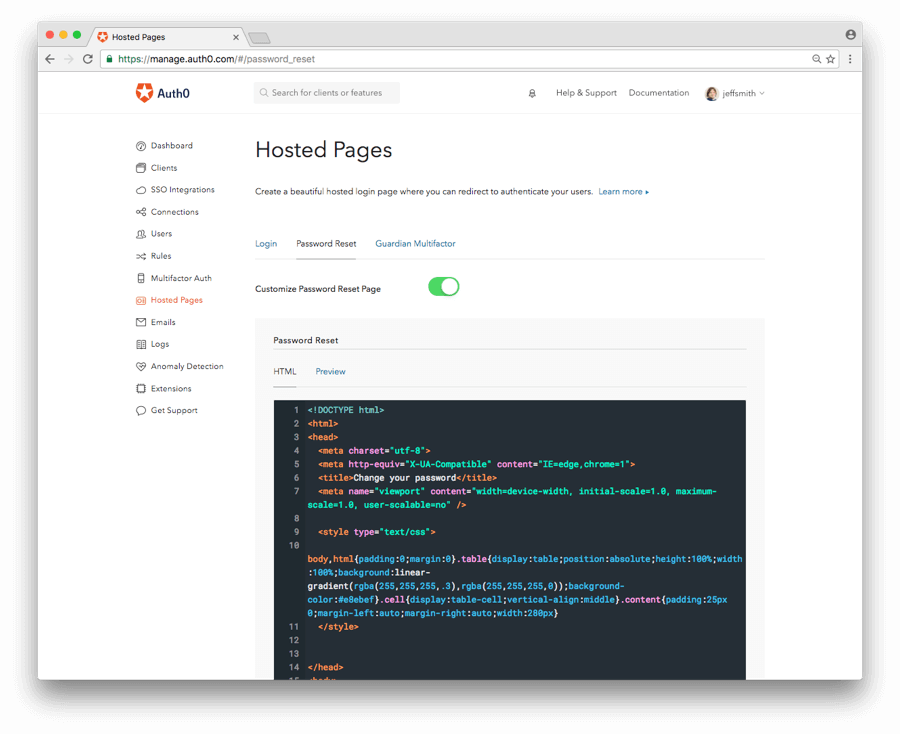
Task: Click code line with title Change your password
Action: pos(408,477)
